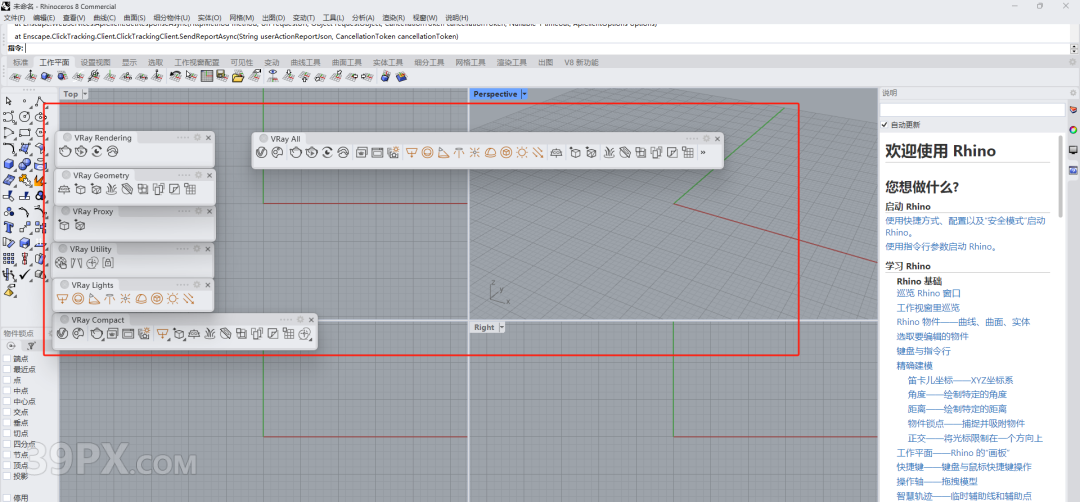
Task: Open the 巡视 Rhino 窗口 help link
Action: (x=928, y=293)
